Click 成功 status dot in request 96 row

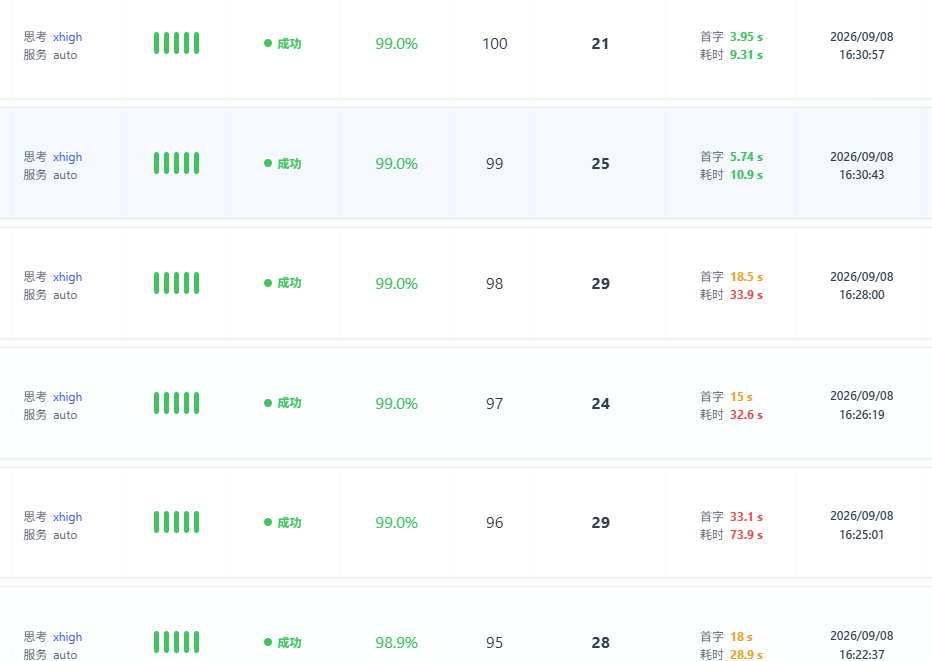click(x=268, y=522)
